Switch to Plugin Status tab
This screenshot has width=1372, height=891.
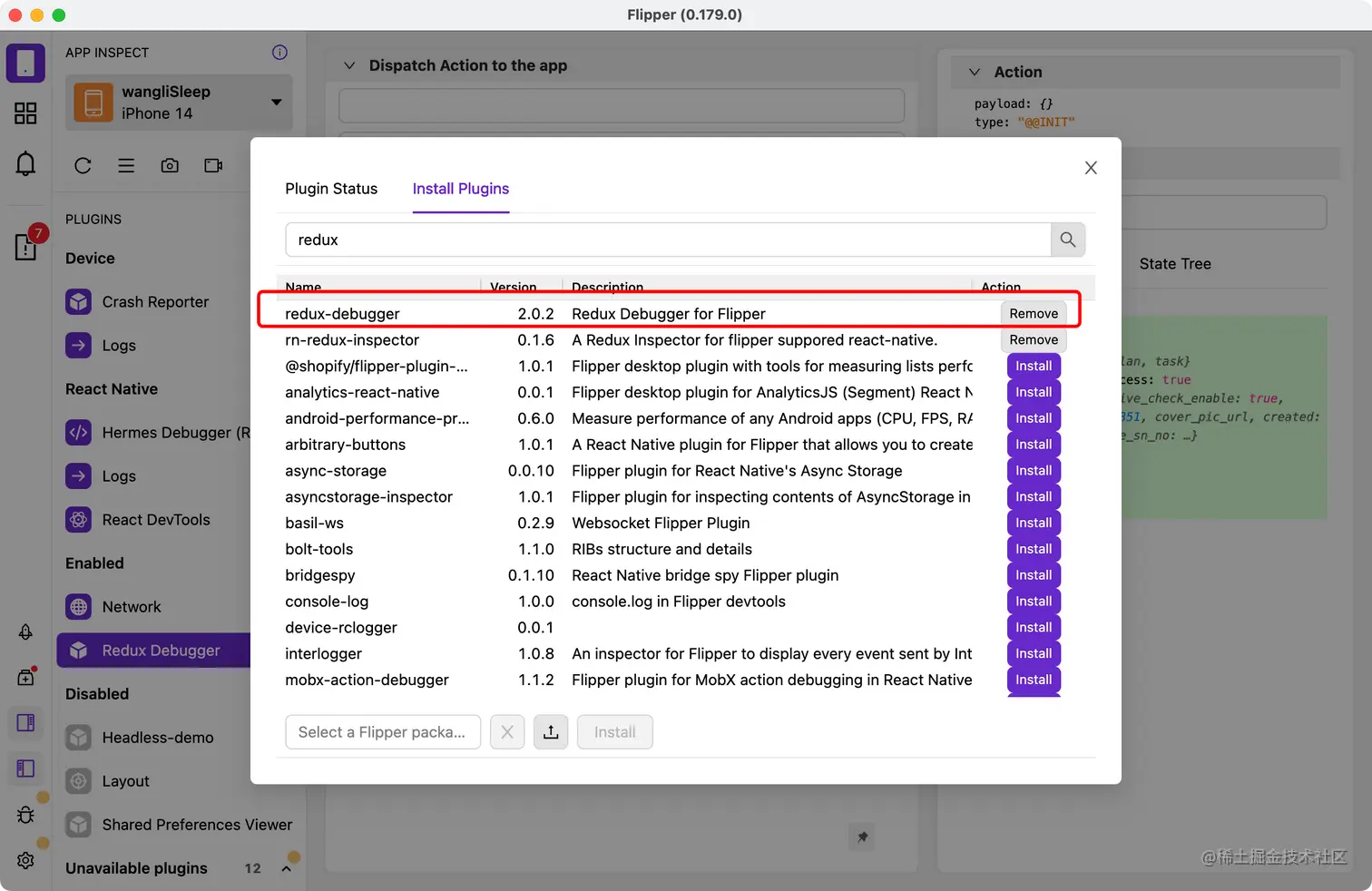(x=331, y=189)
